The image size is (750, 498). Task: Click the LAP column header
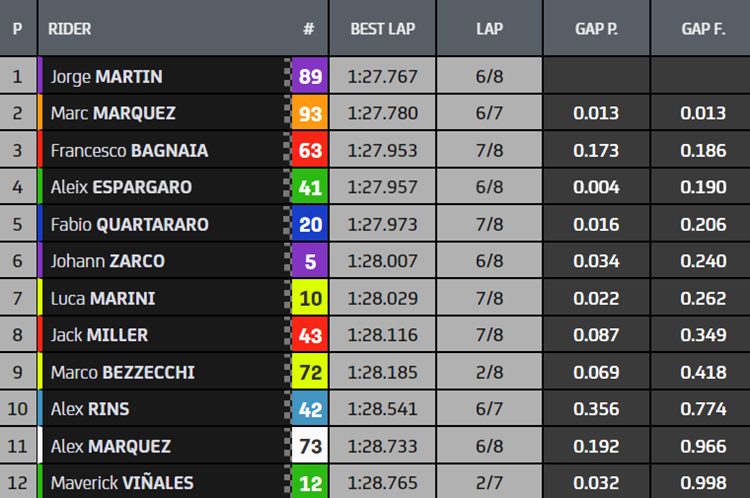(489, 28)
